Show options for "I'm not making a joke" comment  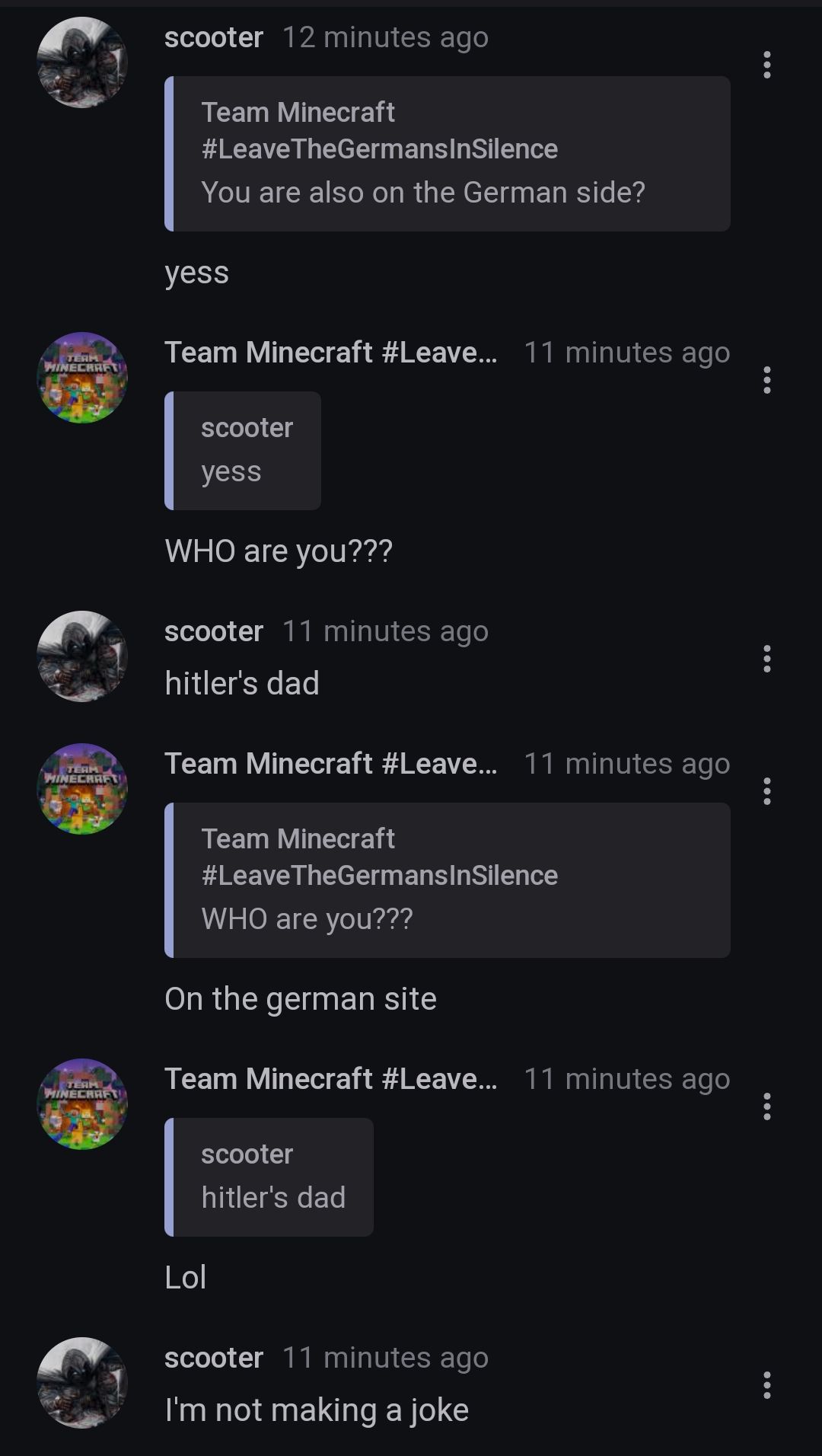(x=766, y=1385)
